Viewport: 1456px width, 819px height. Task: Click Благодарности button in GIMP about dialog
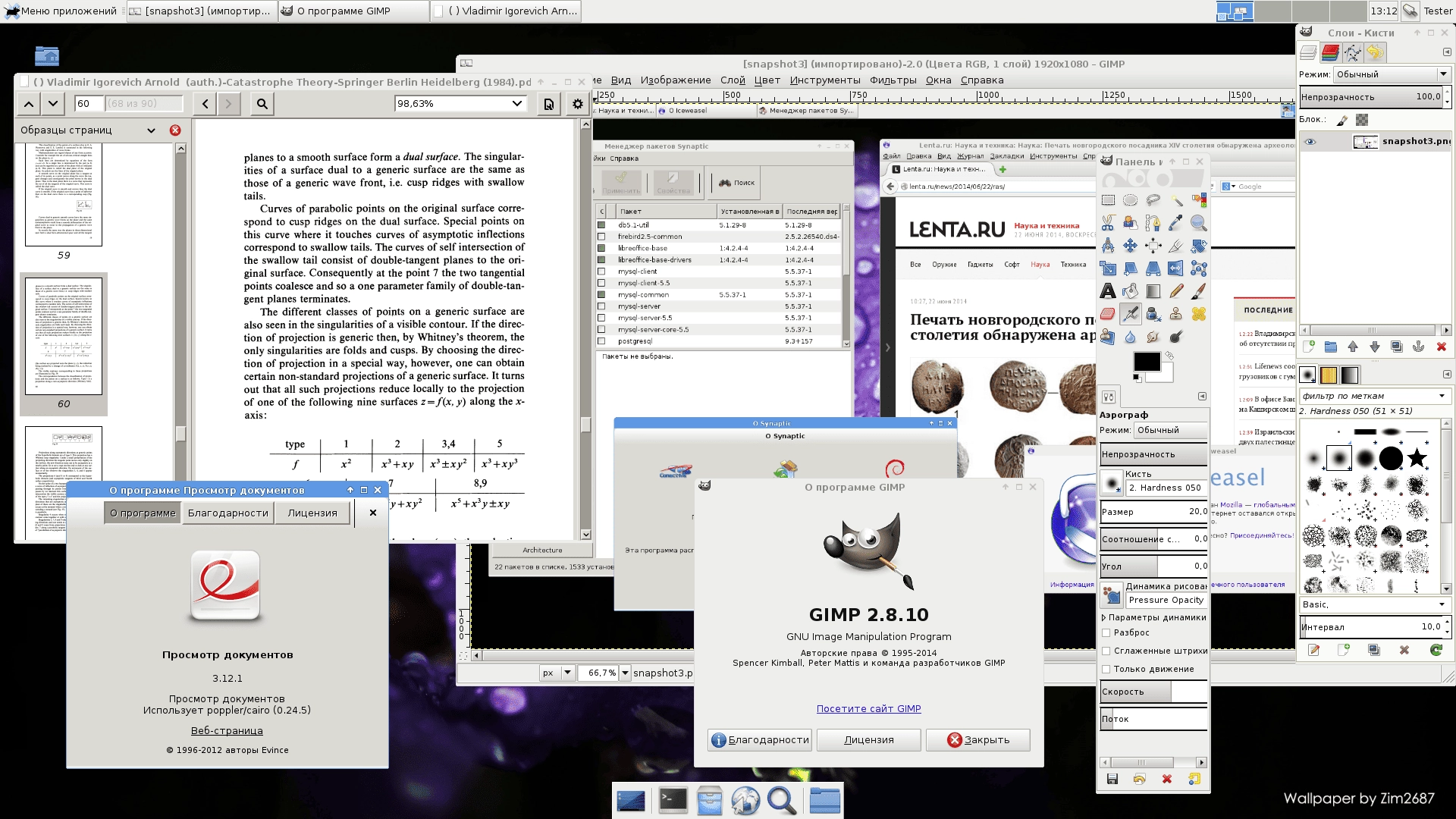[x=760, y=740]
